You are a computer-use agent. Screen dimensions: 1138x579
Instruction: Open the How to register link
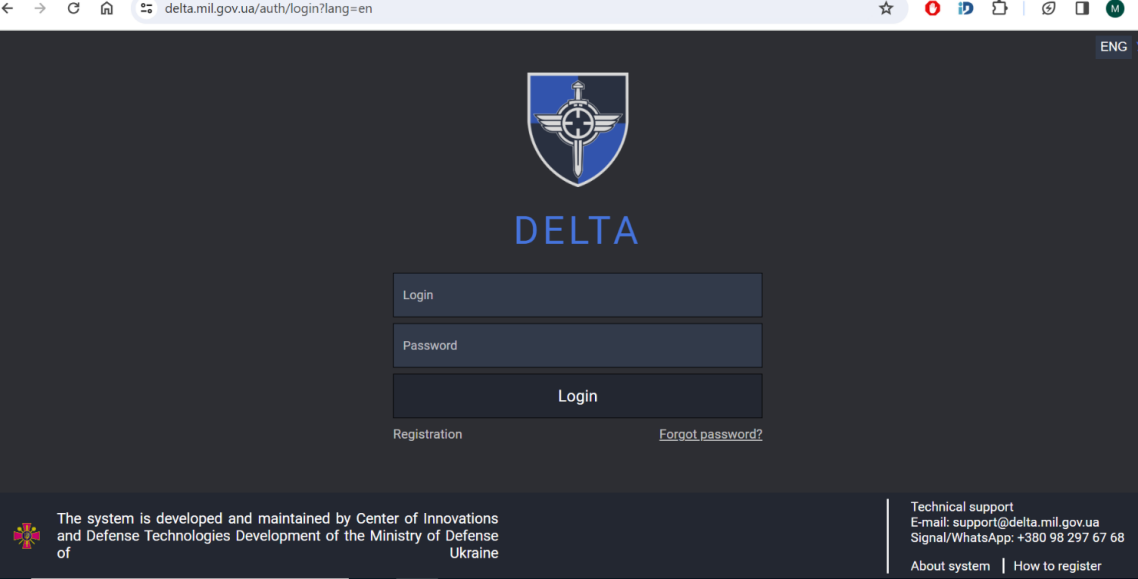pyautogui.click(x=1057, y=566)
